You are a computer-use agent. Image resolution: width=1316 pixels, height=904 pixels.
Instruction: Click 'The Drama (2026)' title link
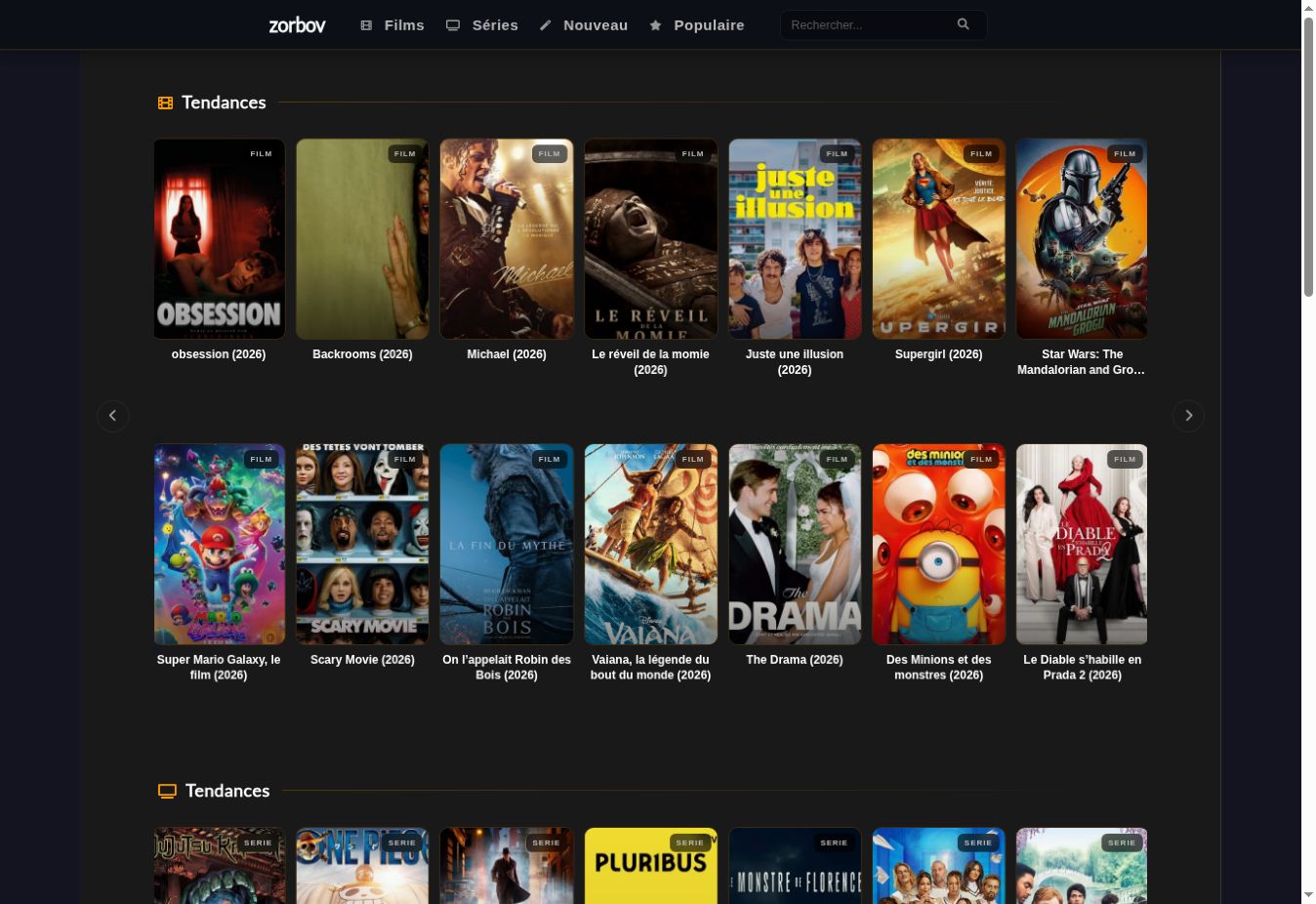pyautogui.click(x=795, y=660)
